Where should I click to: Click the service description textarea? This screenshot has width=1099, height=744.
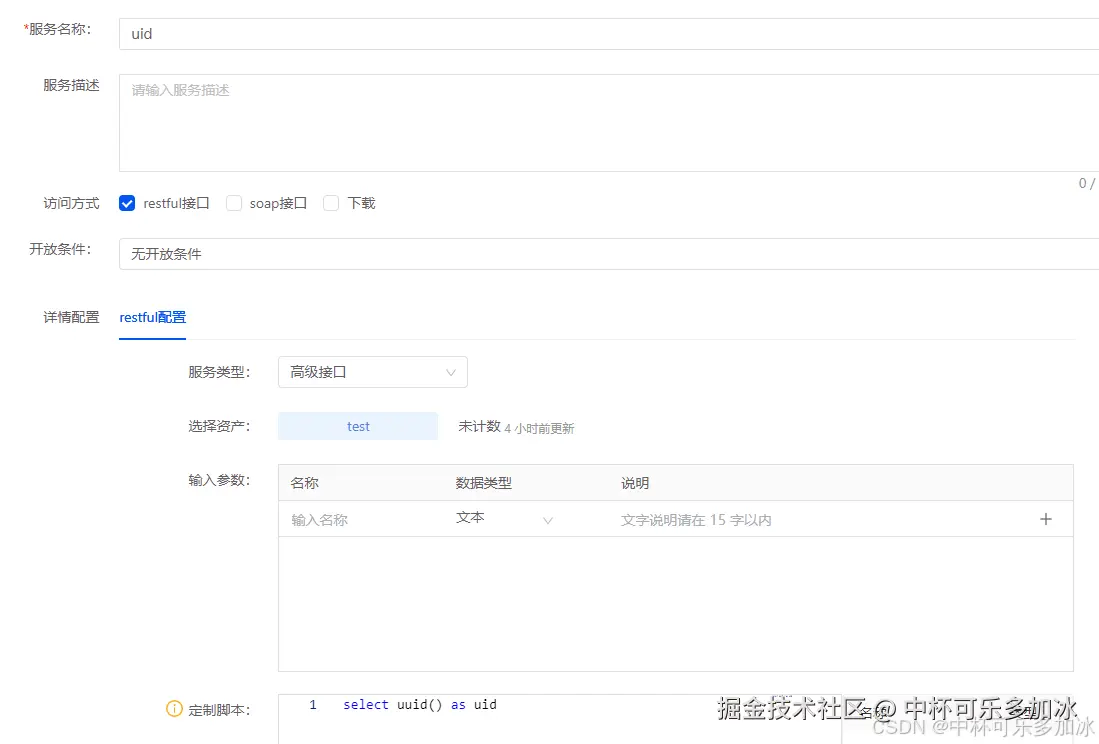pyautogui.click(x=400, y=120)
